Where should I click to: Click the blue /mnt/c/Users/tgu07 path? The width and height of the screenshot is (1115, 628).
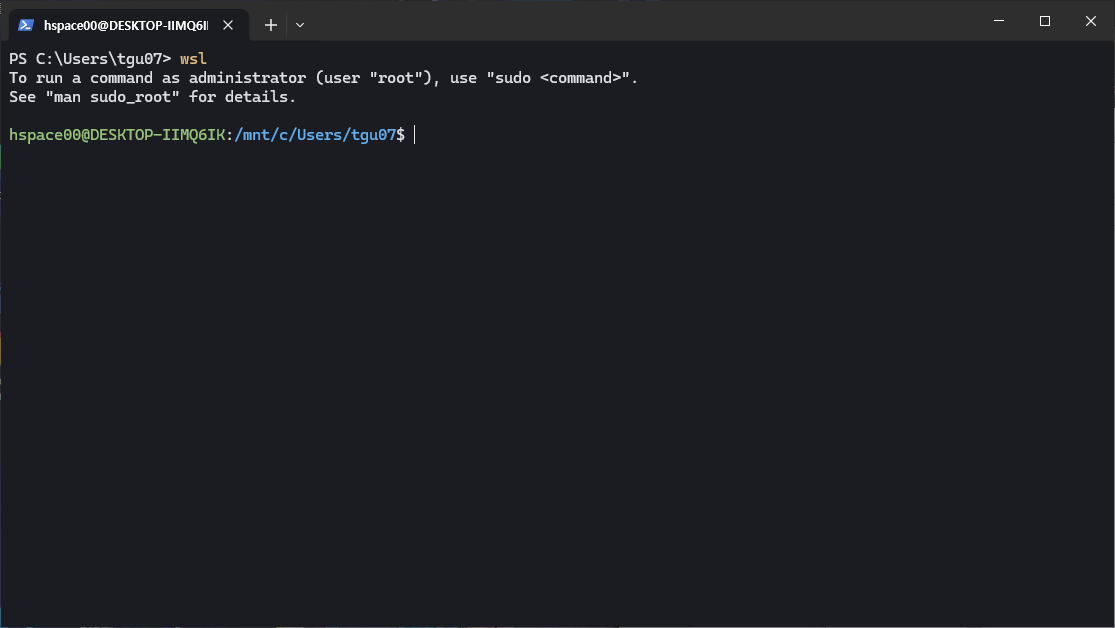(x=315, y=135)
